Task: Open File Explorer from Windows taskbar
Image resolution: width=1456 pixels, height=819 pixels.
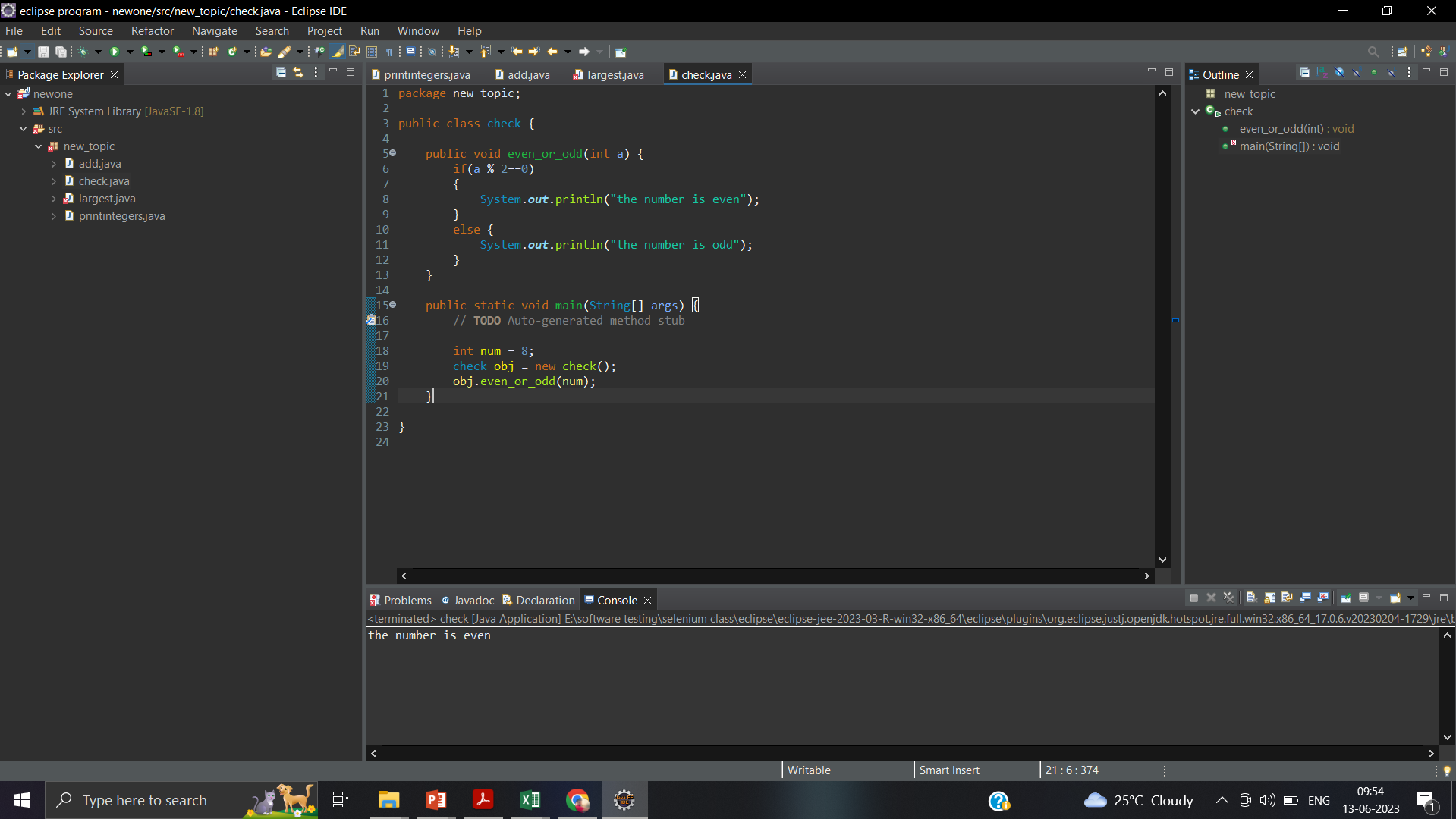Action: coord(388,800)
